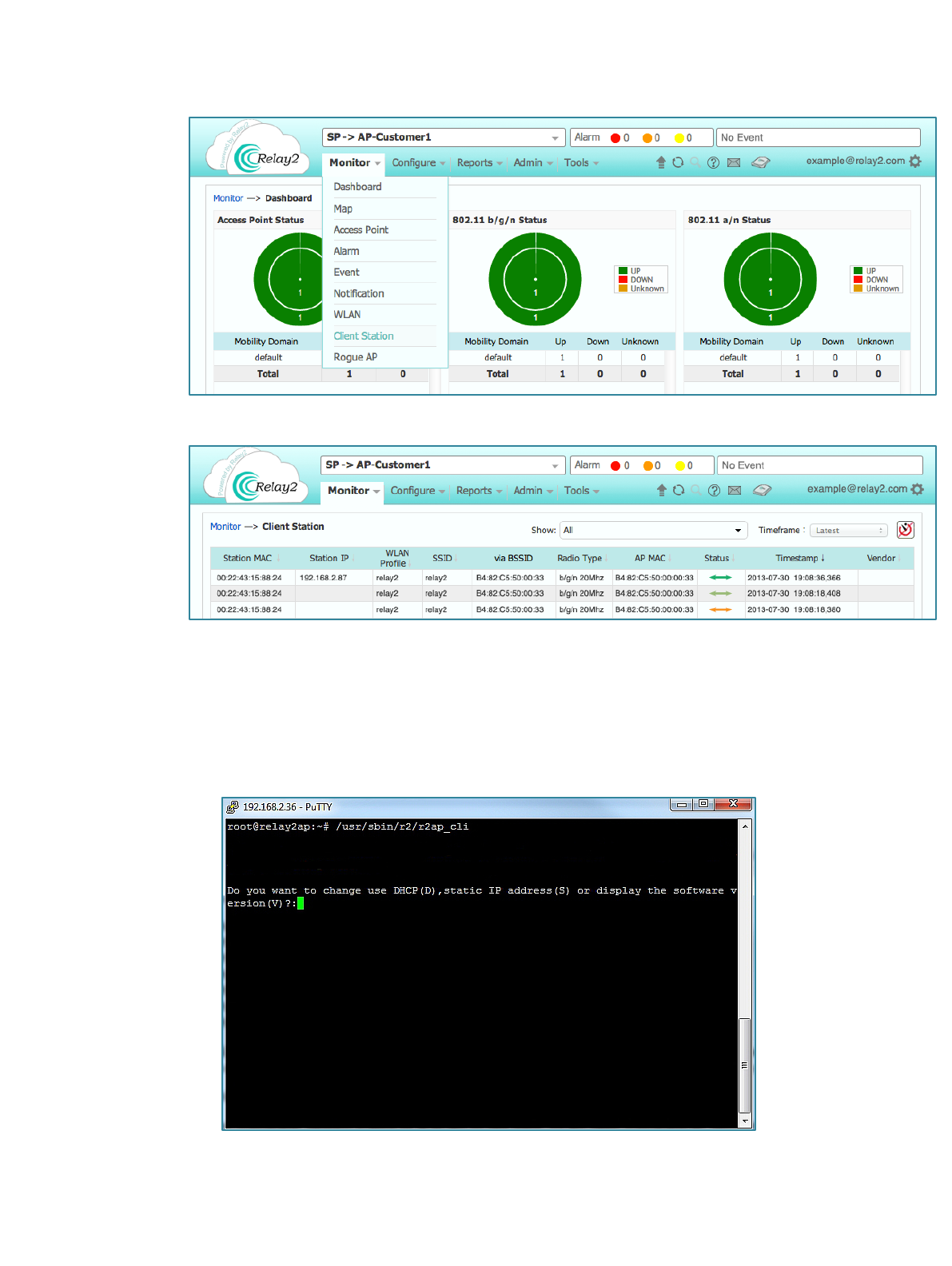952x1266 pixels.
Task: Click the green UP legend swatch in b/g/n chart
Action: (x=623, y=271)
